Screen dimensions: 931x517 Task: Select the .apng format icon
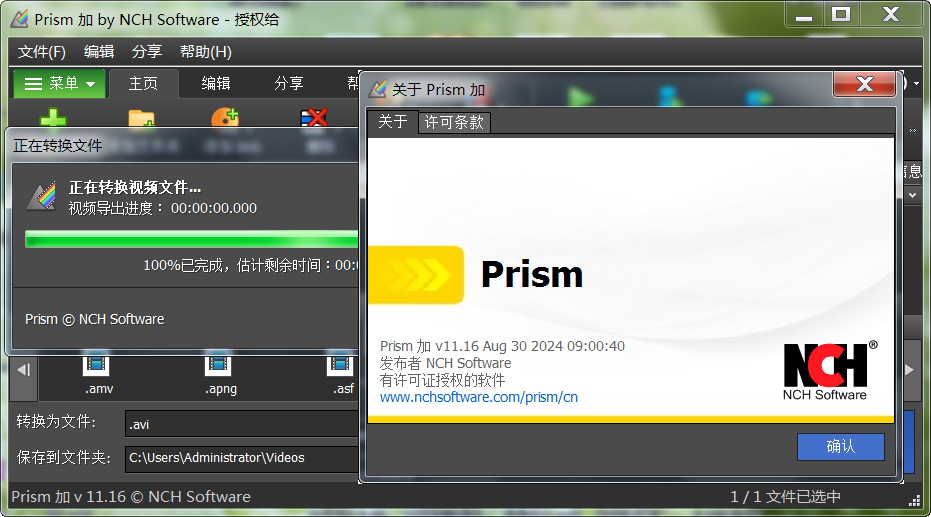[x=218, y=364]
